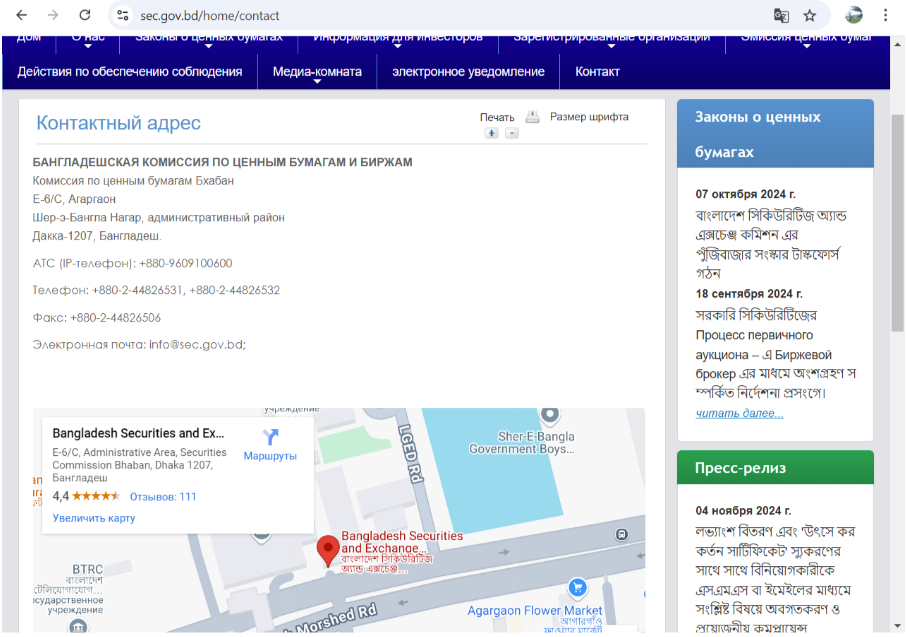906x637 pixels.
Task: Click the читать далее link
Action: pos(740,413)
